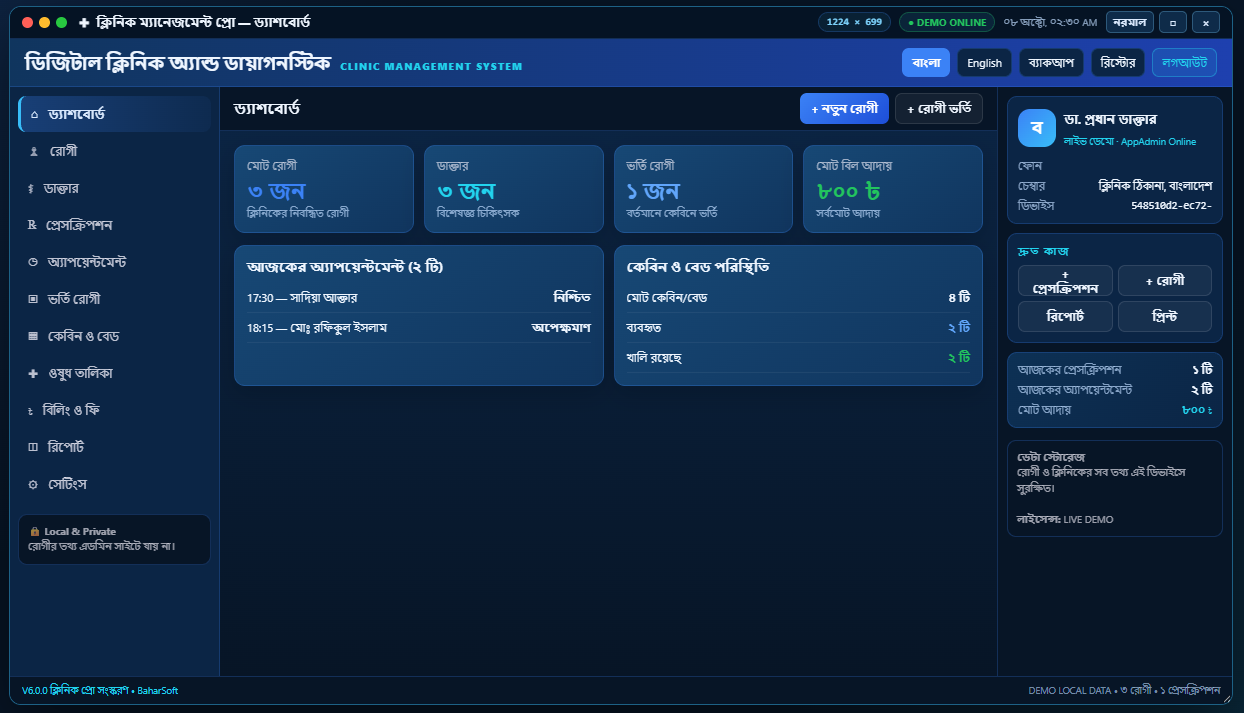Viewport: 1244px width, 713px height.
Task: Click the icon beside ভর্তি রোগী sidebar item
Action: (x=34, y=300)
